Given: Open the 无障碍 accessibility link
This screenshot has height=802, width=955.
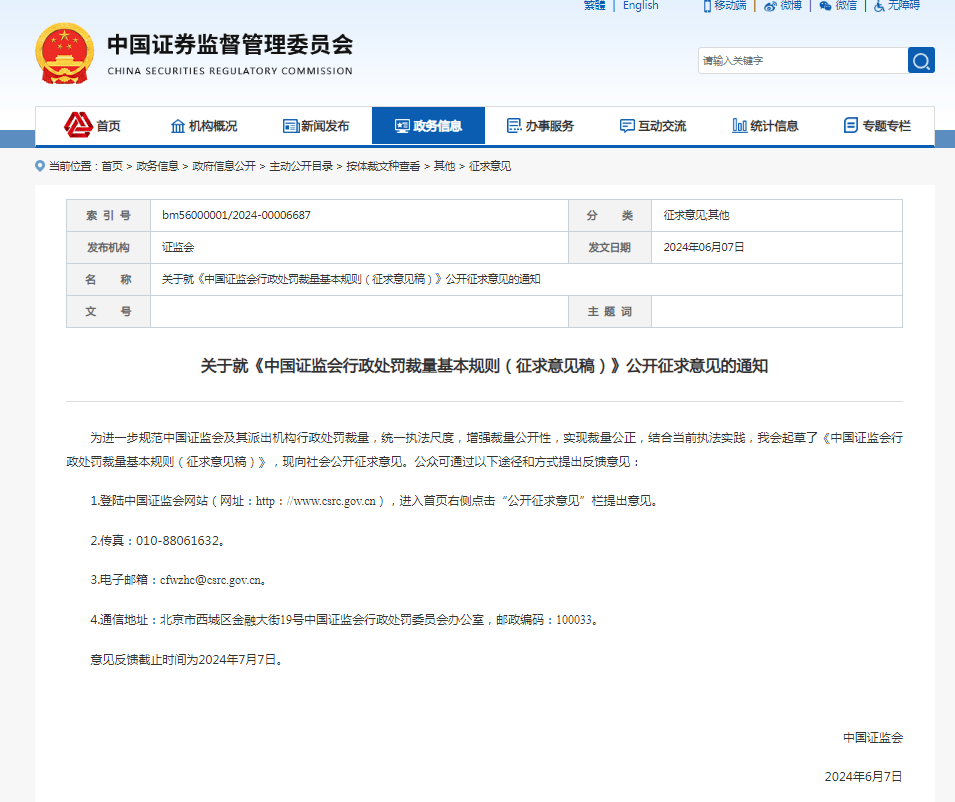Looking at the screenshot, I should (x=903, y=5).
